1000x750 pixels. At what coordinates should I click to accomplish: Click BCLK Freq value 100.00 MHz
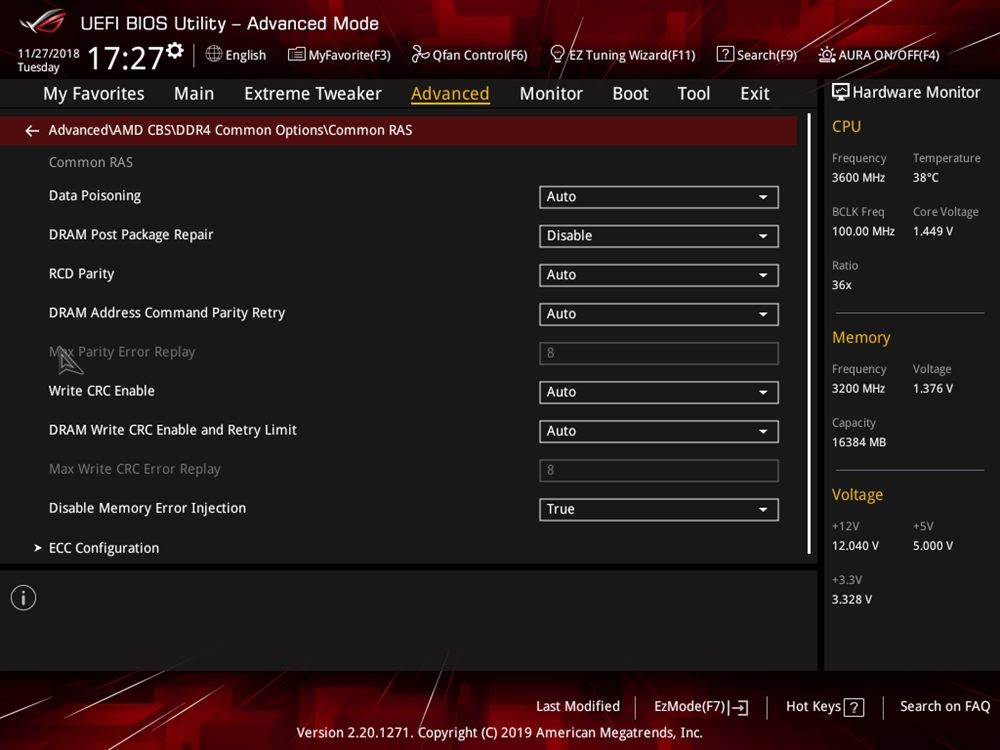(x=863, y=232)
